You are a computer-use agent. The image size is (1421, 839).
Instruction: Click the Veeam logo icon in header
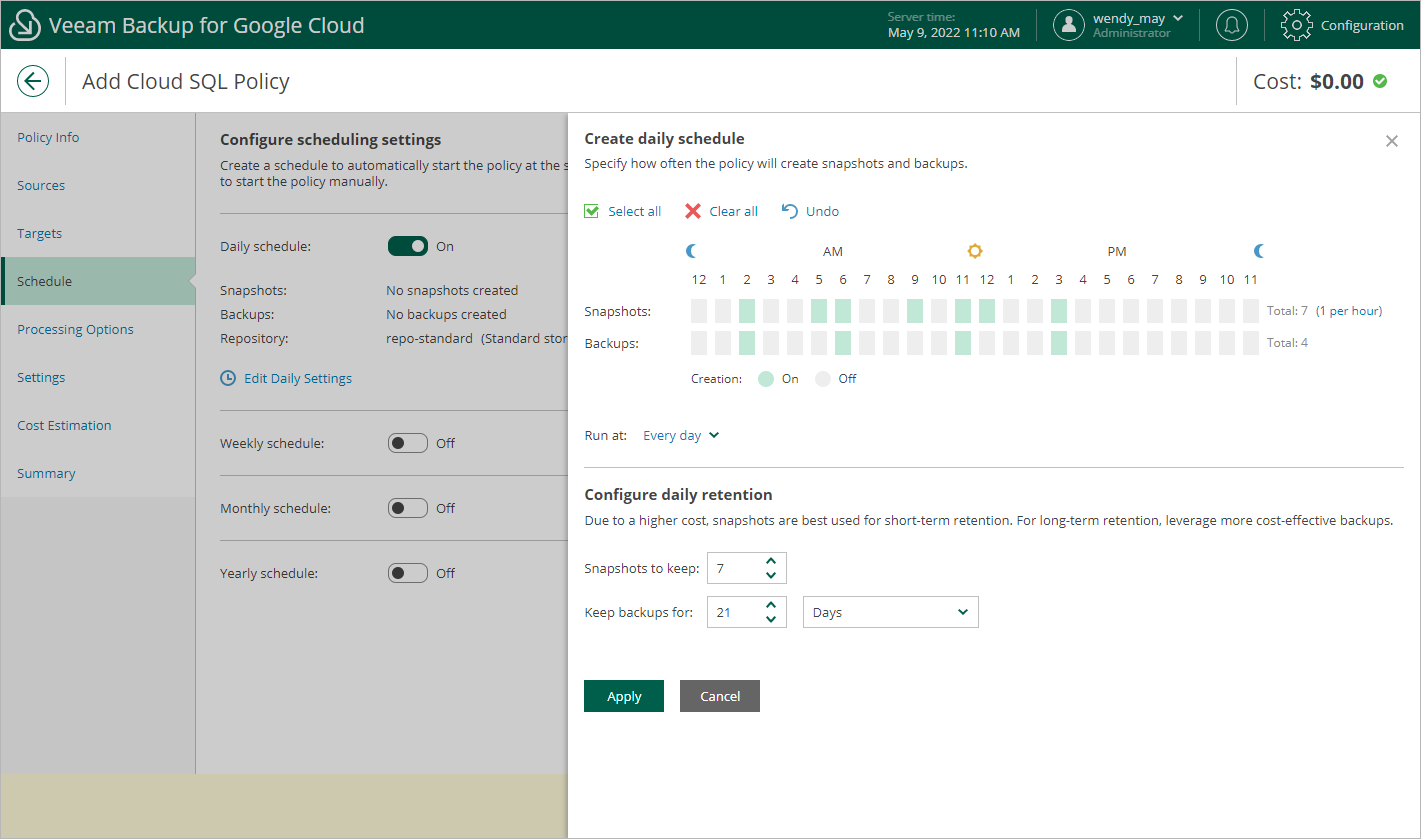25,25
